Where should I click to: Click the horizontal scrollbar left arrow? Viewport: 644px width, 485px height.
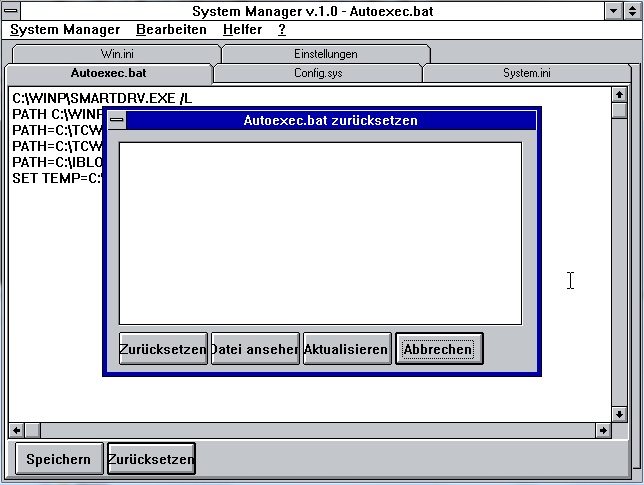tap(17, 430)
